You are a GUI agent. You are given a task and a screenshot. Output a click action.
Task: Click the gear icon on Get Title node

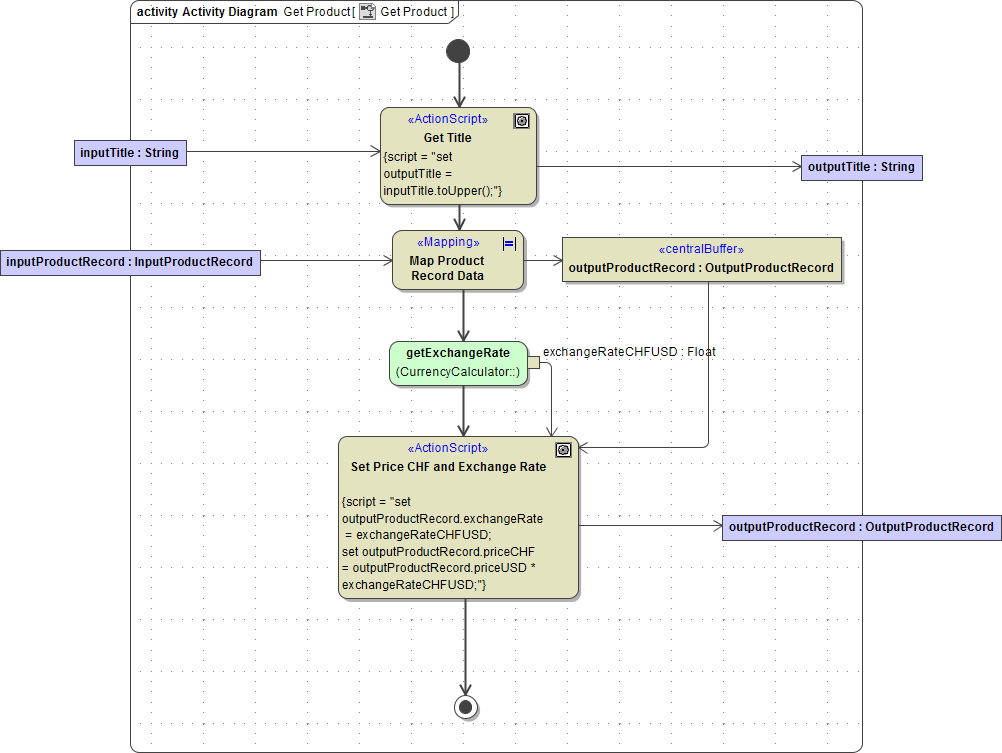(x=521, y=121)
